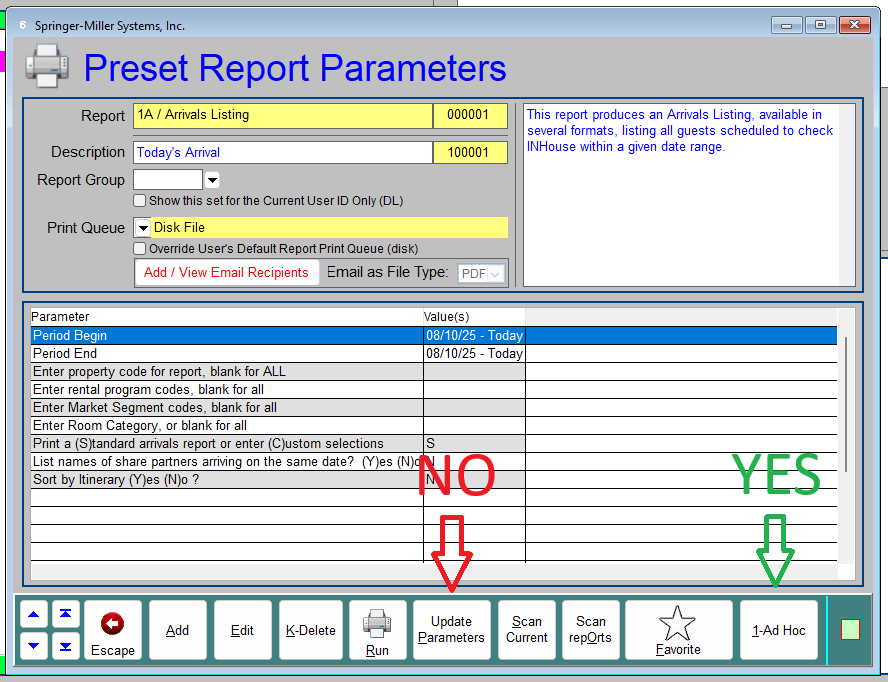Mark report as Favorite with star
The height and width of the screenshot is (682, 888).
pyautogui.click(x=677, y=630)
